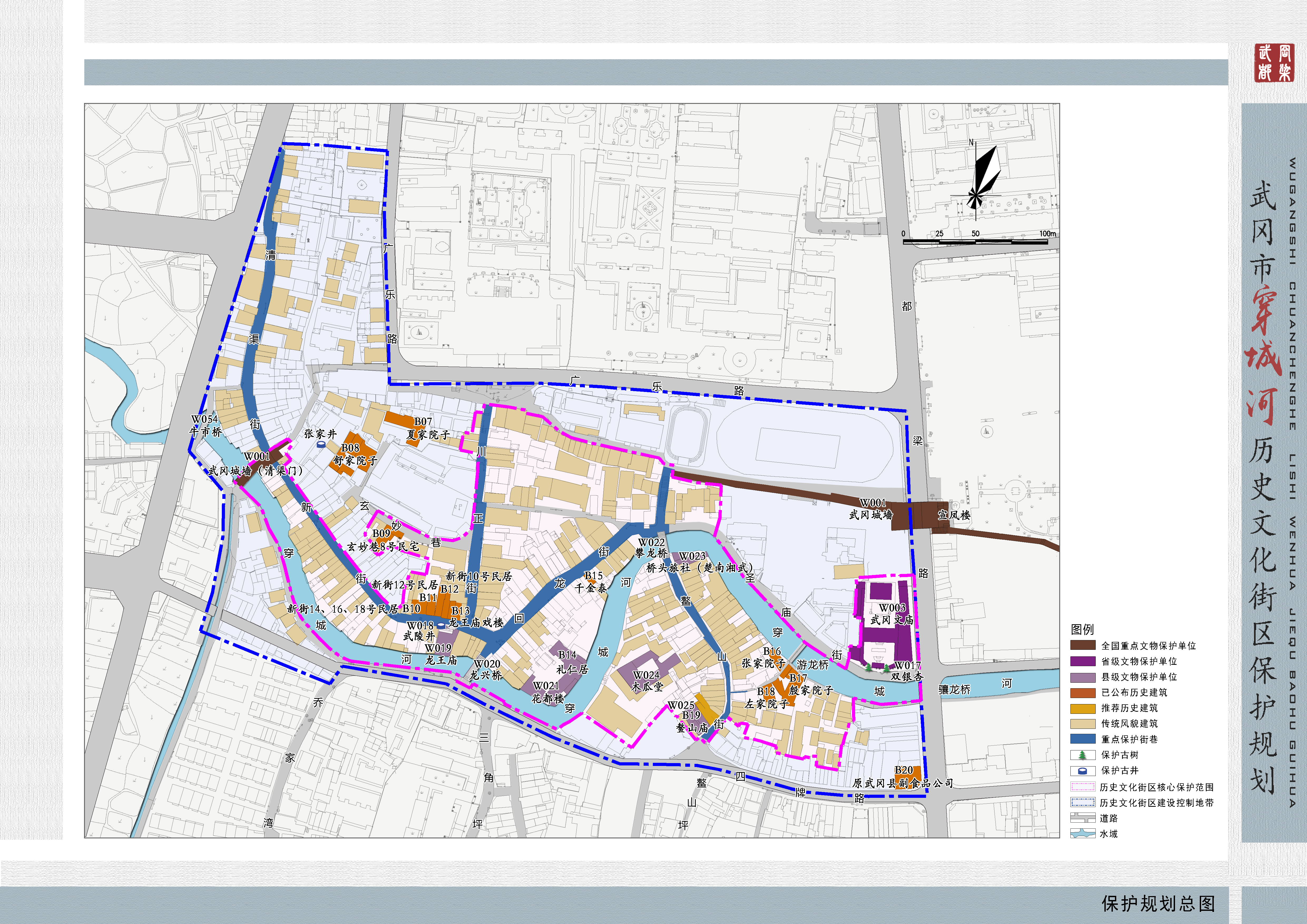This screenshot has width=1307, height=924.
Task: Click the W021 花都楼 label
Action: click(x=548, y=692)
